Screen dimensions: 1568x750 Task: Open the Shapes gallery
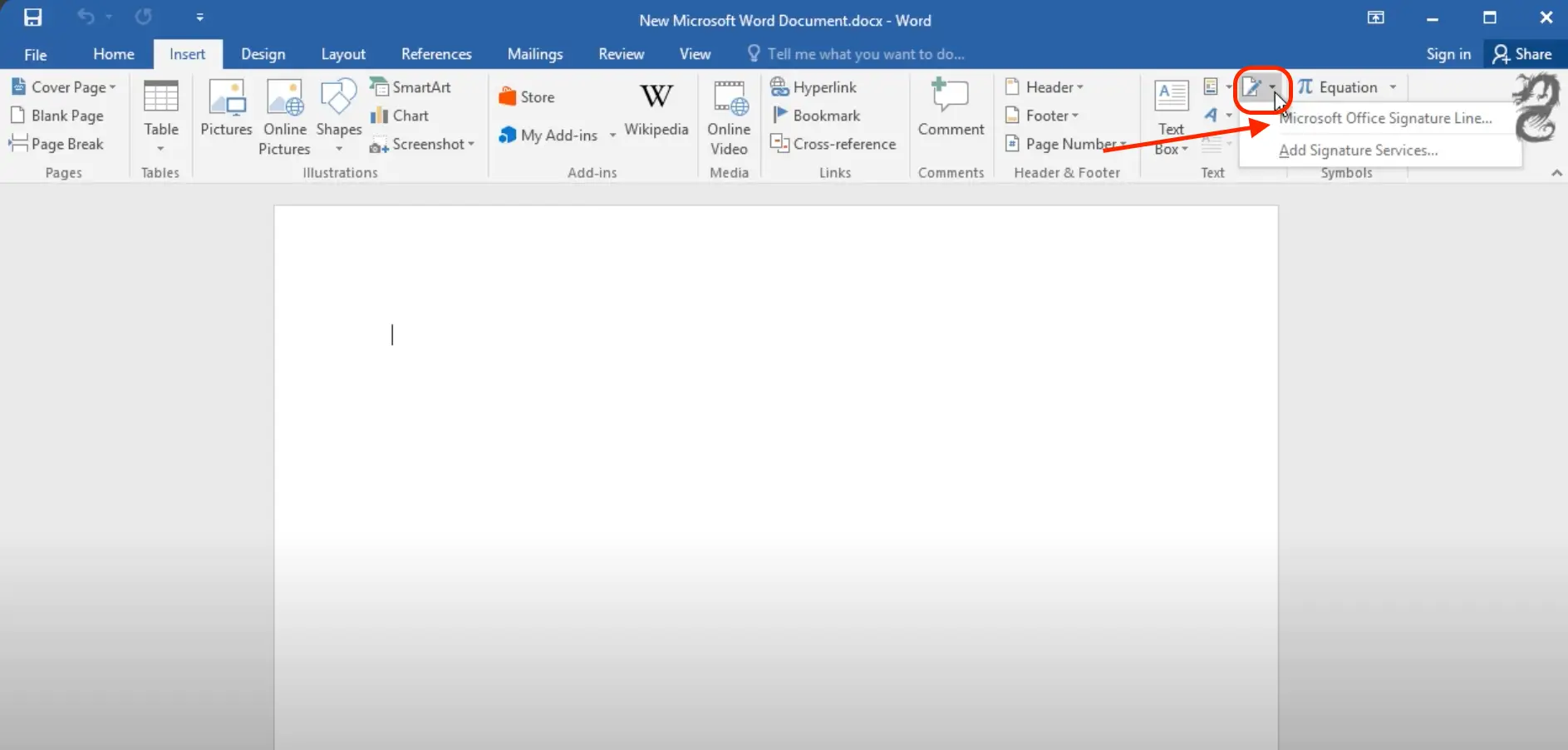click(339, 116)
